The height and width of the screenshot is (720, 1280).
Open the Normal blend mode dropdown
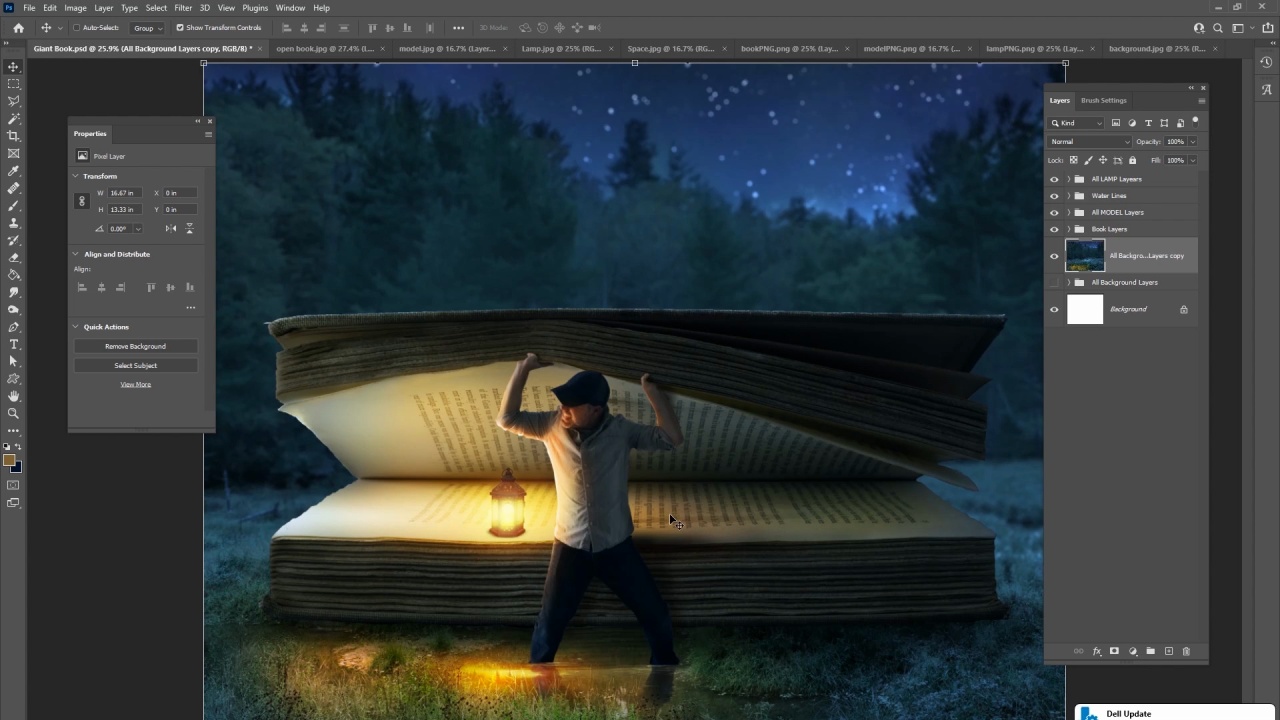1089,142
